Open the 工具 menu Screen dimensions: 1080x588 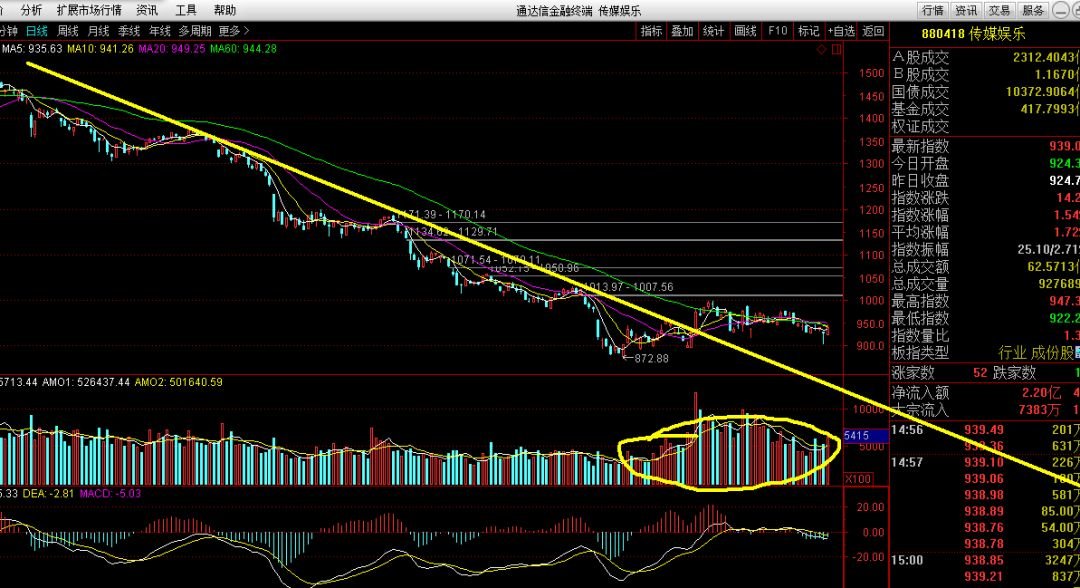186,10
